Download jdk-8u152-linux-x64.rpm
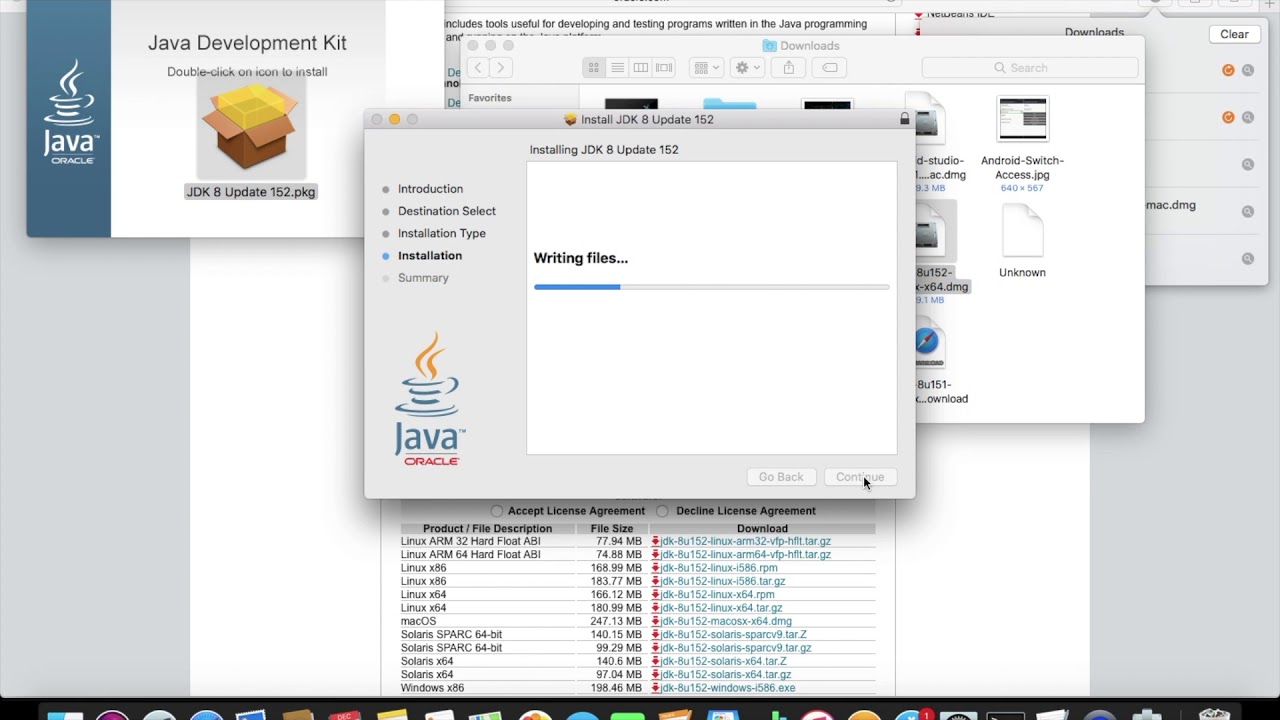Screen dimensions: 1280x720 [717, 595]
